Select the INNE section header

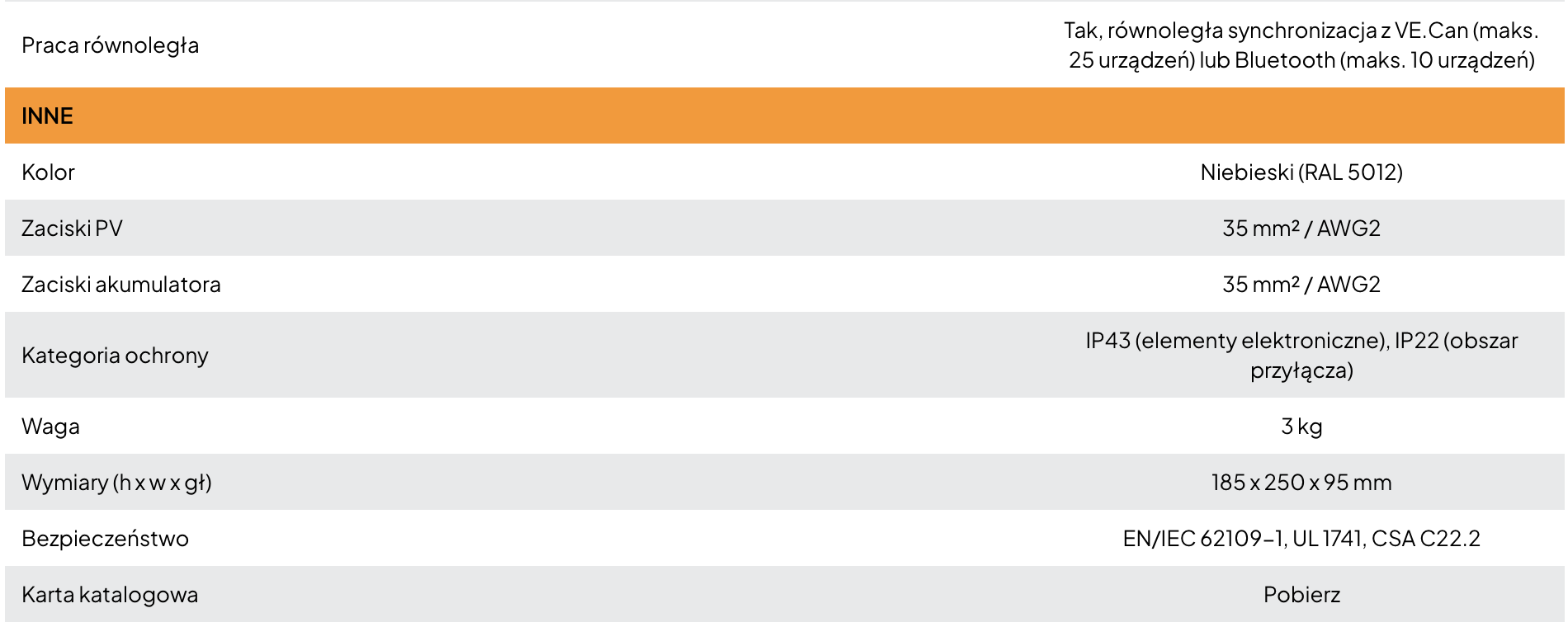[784, 115]
